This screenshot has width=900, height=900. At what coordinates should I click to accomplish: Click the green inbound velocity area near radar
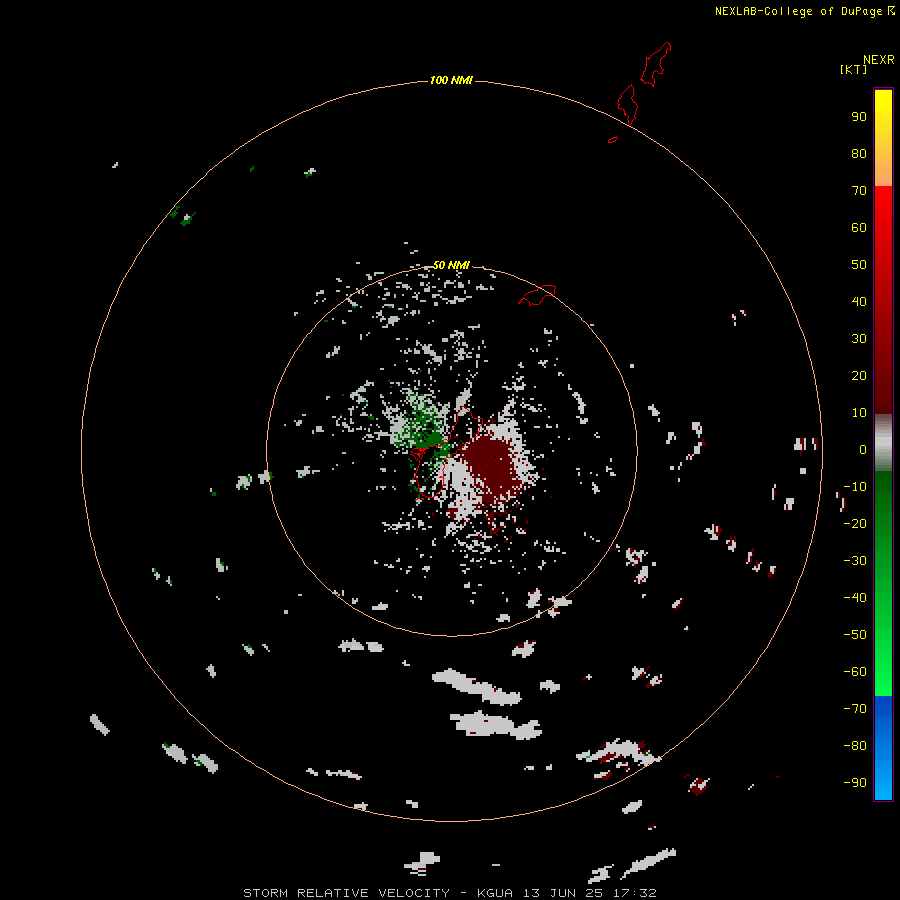click(424, 430)
